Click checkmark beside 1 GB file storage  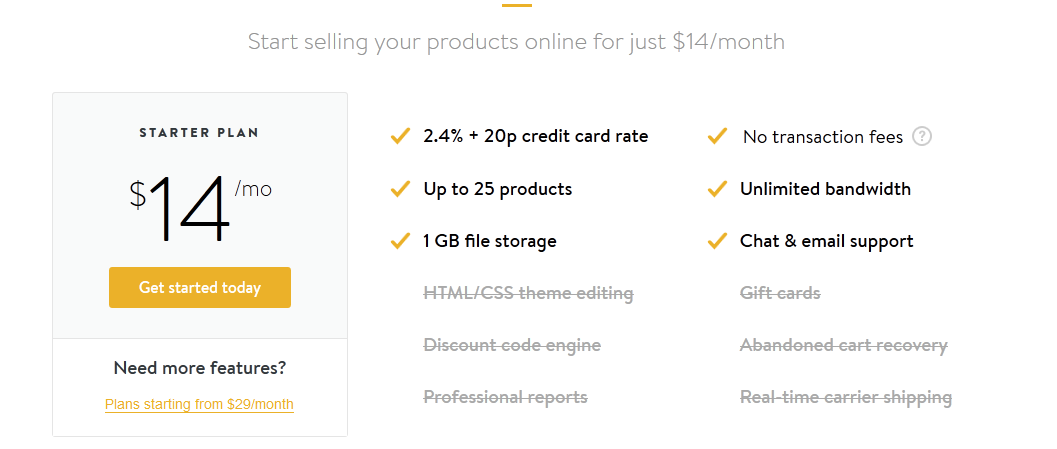coord(400,241)
